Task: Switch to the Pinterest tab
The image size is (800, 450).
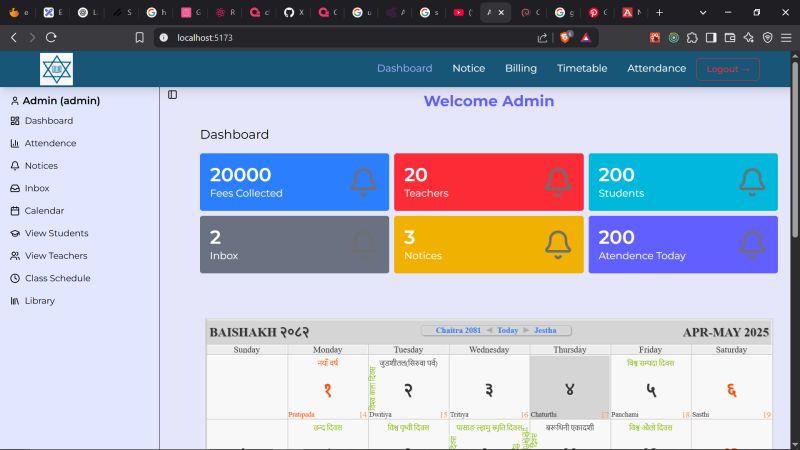Action: pyautogui.click(x=598, y=13)
